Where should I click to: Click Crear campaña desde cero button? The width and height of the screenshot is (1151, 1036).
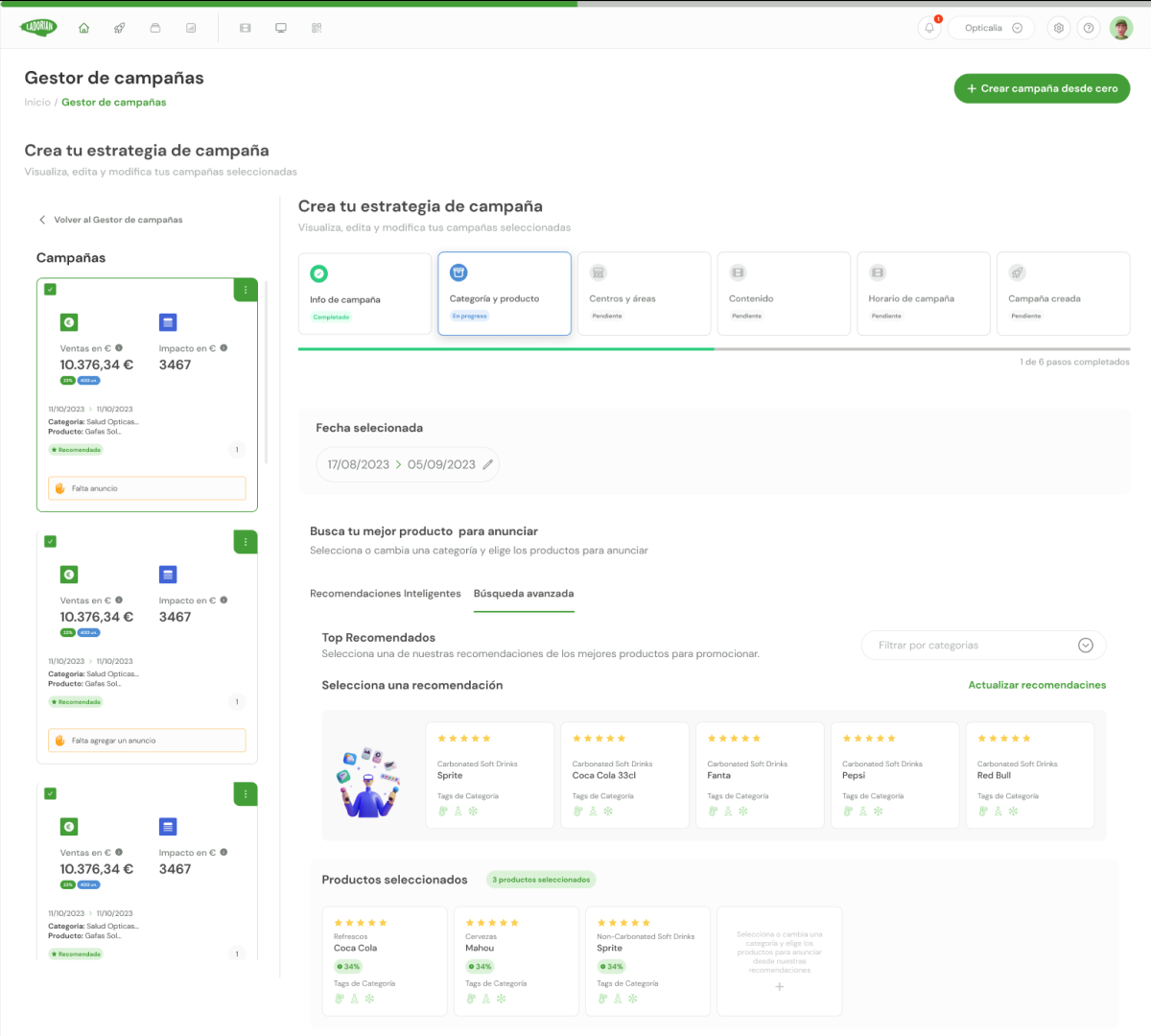[x=1042, y=88]
